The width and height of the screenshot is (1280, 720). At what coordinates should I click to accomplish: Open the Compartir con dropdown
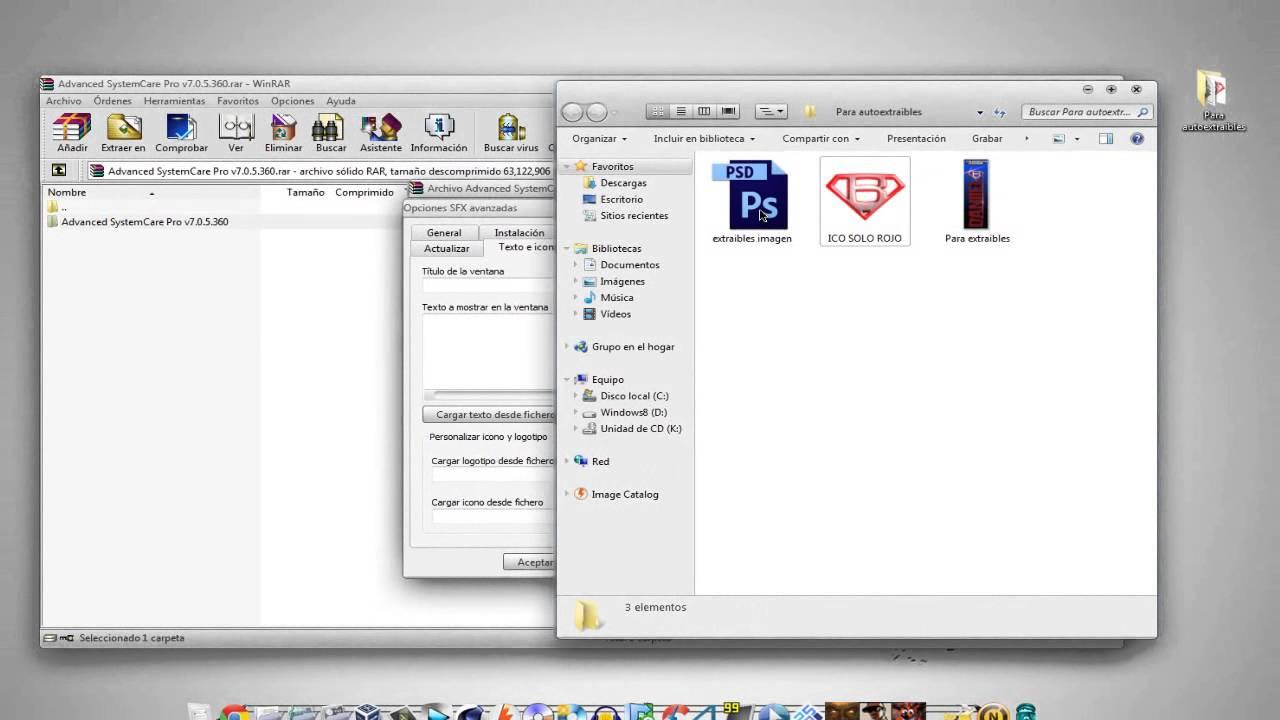click(821, 139)
